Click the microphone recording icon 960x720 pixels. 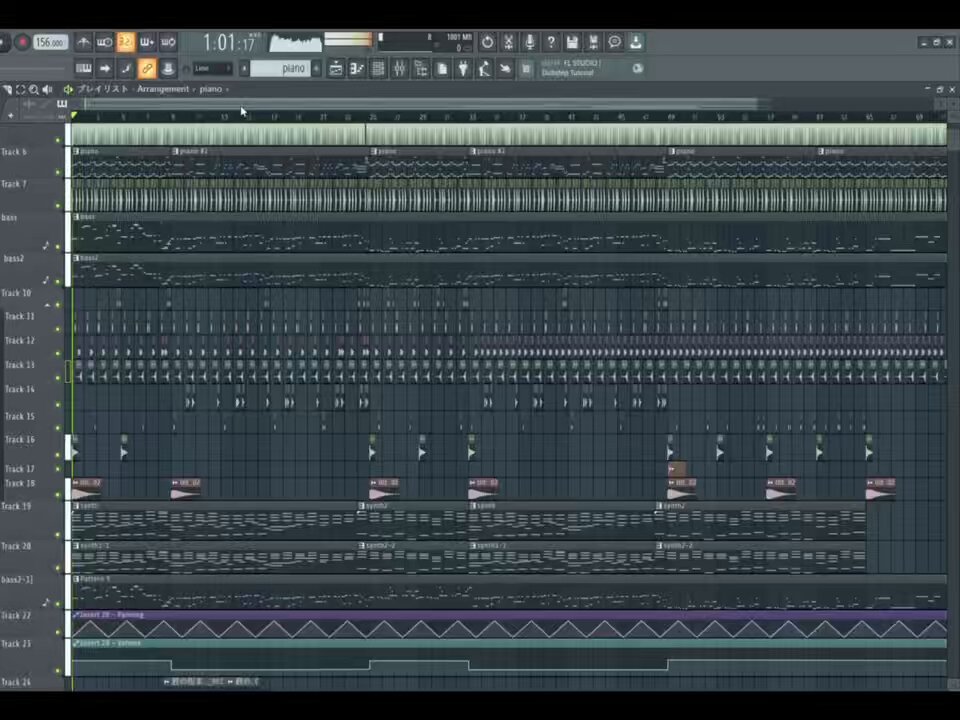coord(530,42)
